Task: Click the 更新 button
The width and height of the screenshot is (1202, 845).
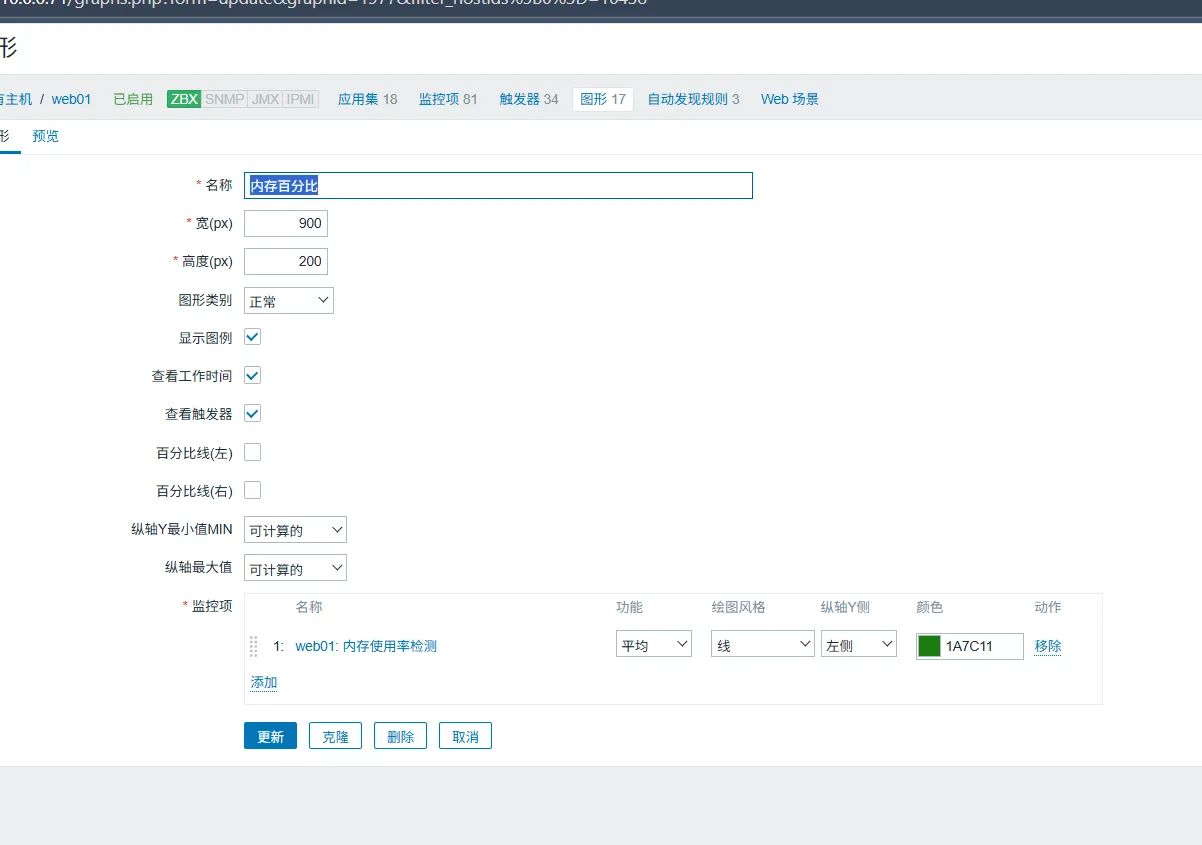Action: coord(270,737)
